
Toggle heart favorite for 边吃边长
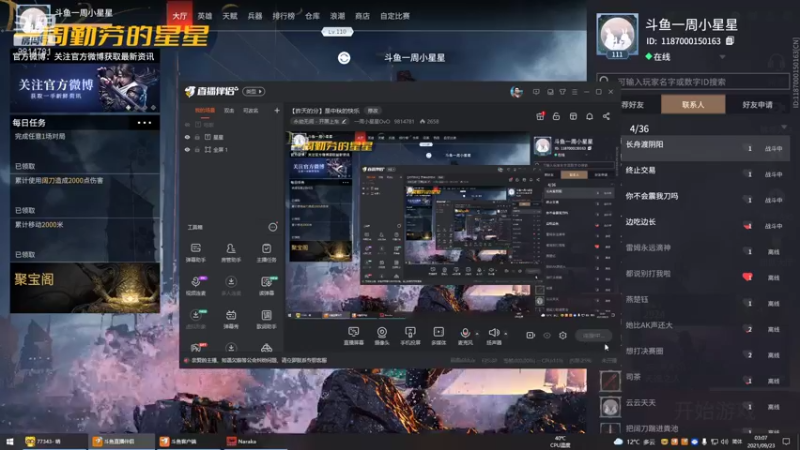tap(747, 226)
